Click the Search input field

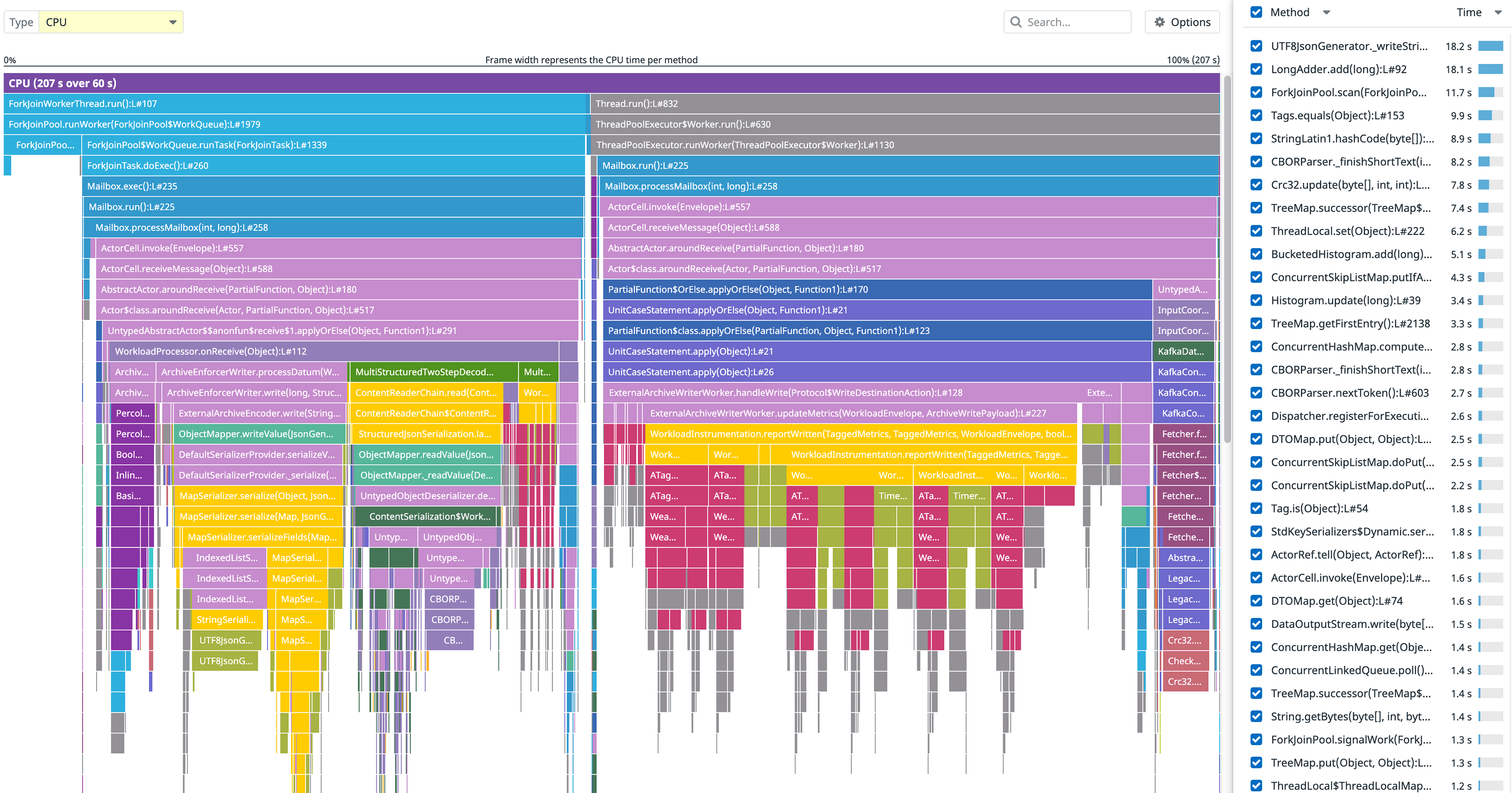point(1074,22)
